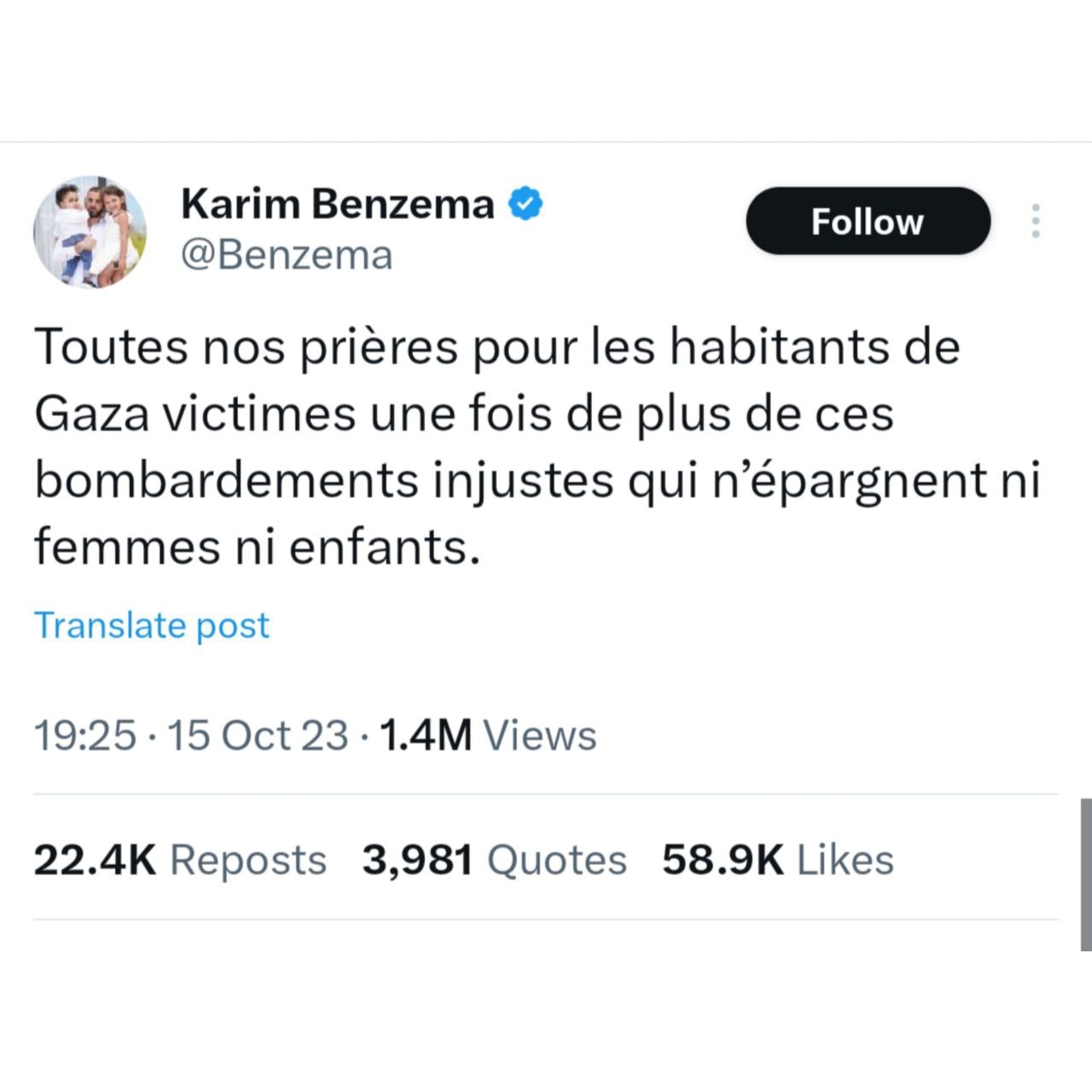
Task: Click the 15 Oct 23 date
Action: click(258, 735)
